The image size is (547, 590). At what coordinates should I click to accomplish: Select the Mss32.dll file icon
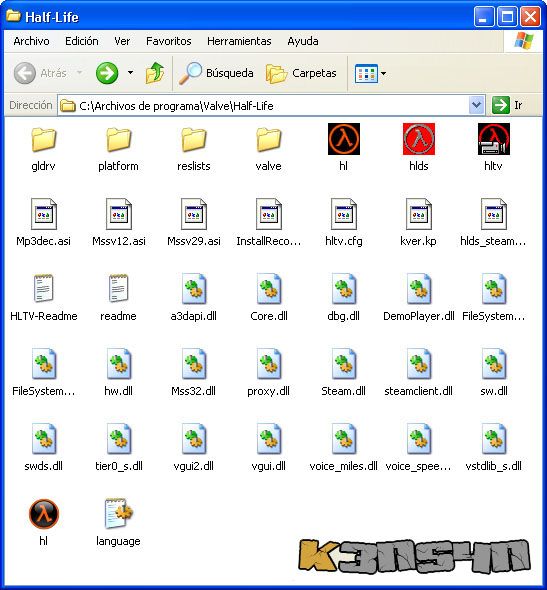(194, 363)
